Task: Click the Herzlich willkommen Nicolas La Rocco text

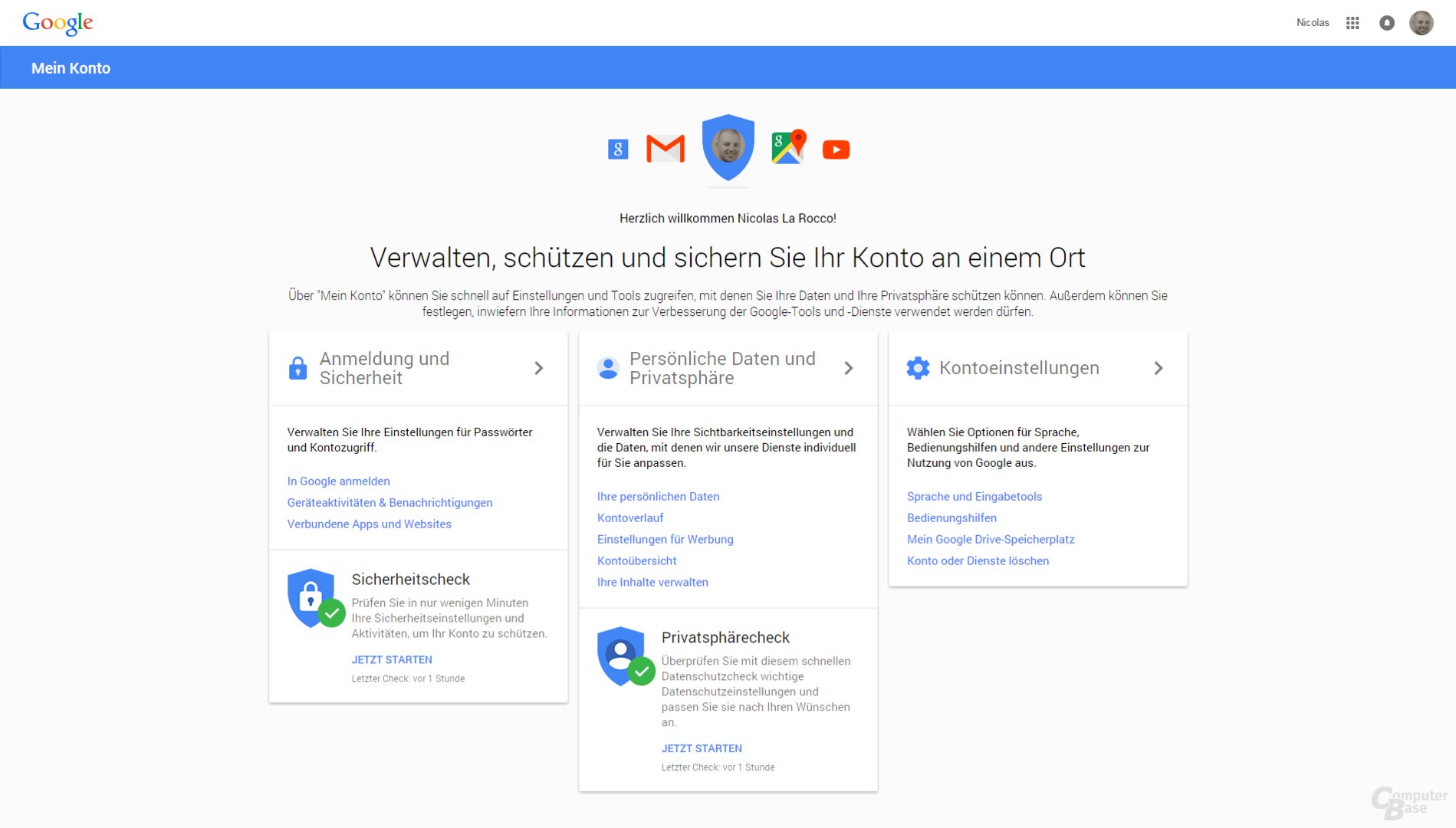Action: pyautogui.click(x=728, y=219)
